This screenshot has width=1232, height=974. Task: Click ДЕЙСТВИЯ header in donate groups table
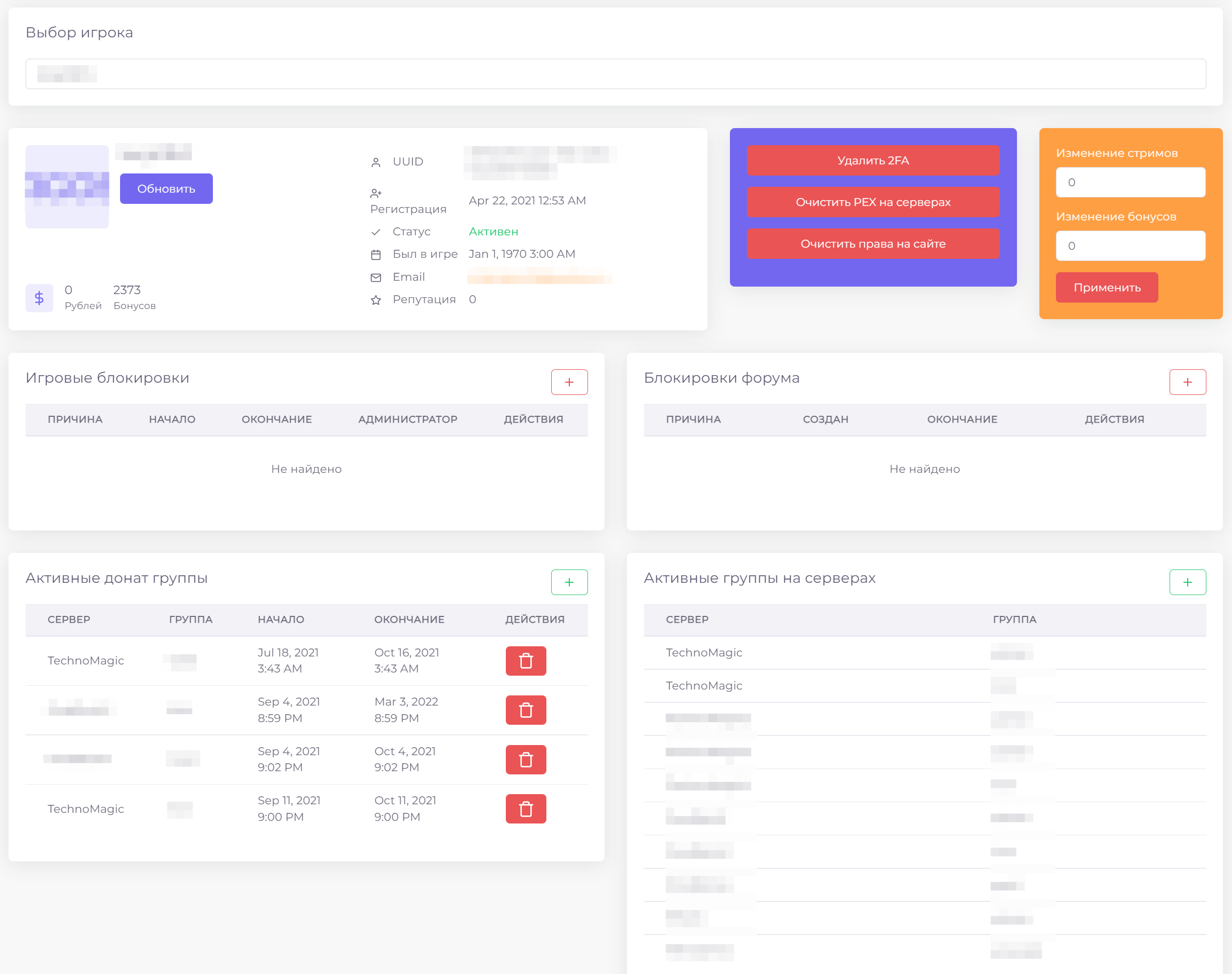(535, 619)
